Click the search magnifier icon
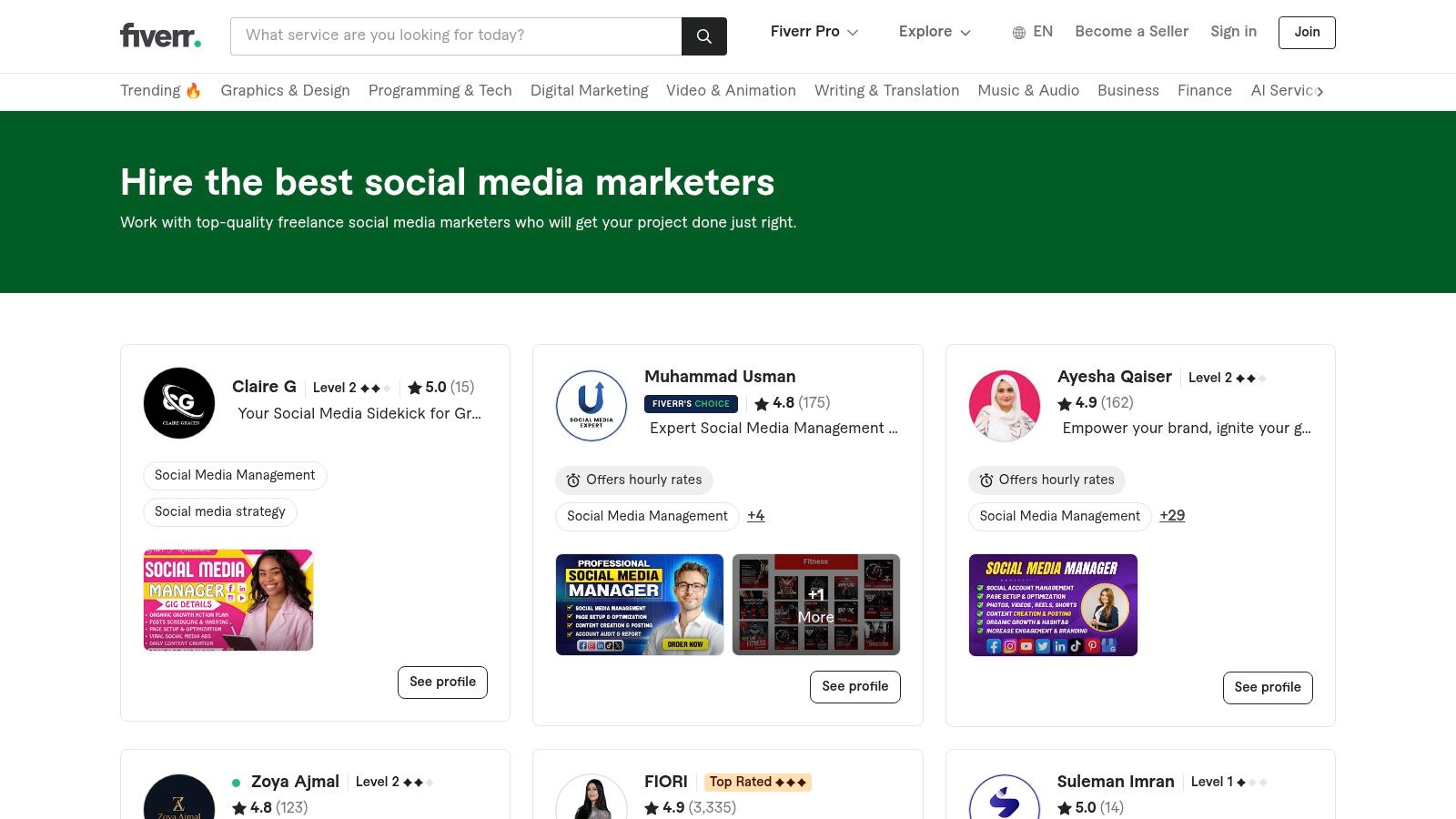Screen dimensions: 1456x819 pyautogui.click(x=703, y=35)
